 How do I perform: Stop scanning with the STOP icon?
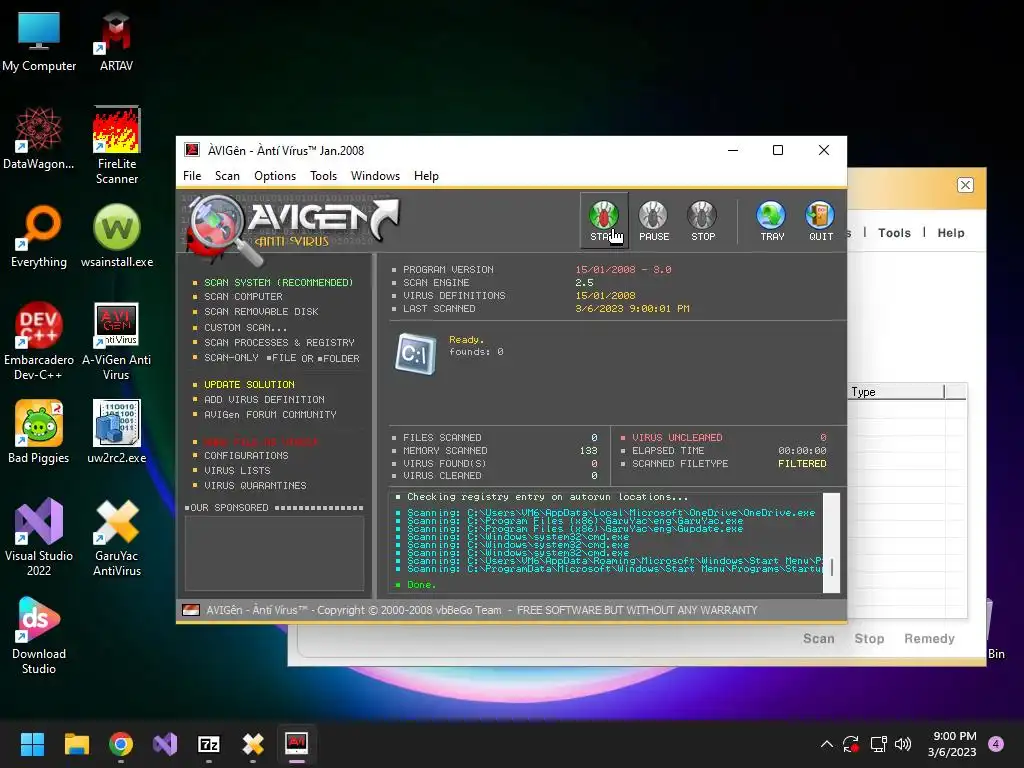703,221
